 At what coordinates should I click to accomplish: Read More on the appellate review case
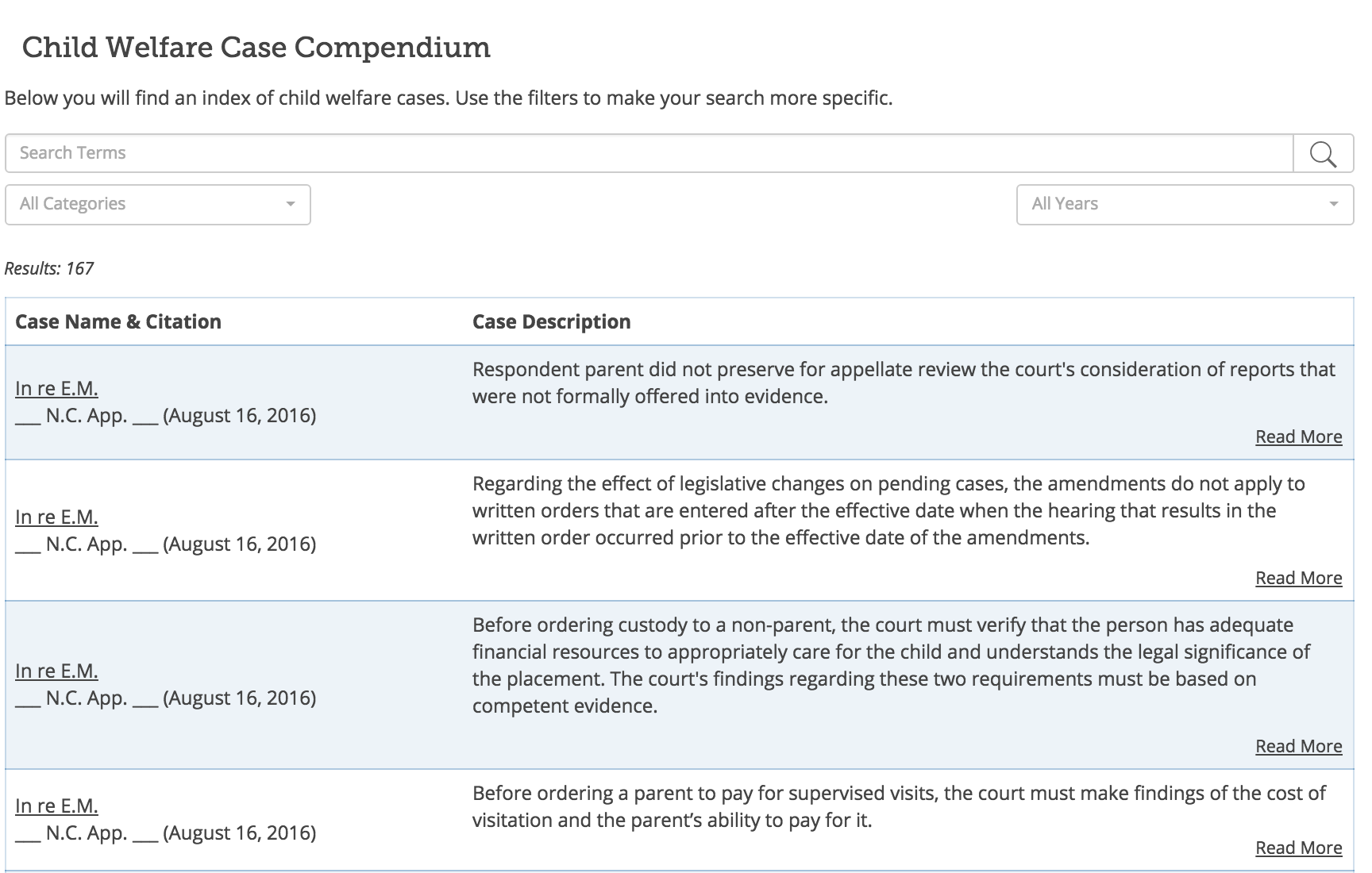pyautogui.click(x=1298, y=437)
